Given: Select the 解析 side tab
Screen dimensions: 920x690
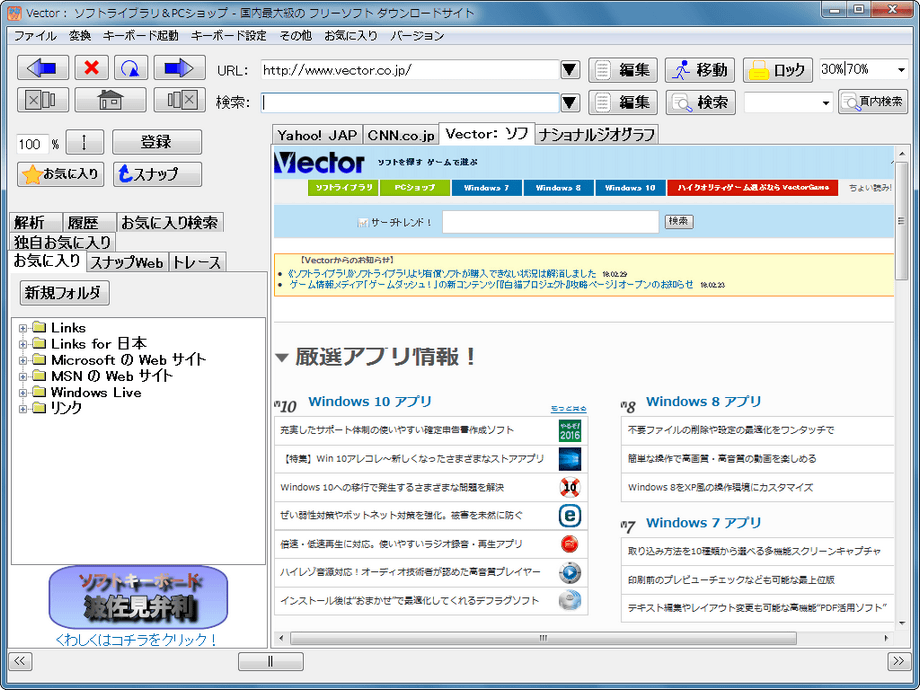Looking at the screenshot, I should [x=36, y=223].
